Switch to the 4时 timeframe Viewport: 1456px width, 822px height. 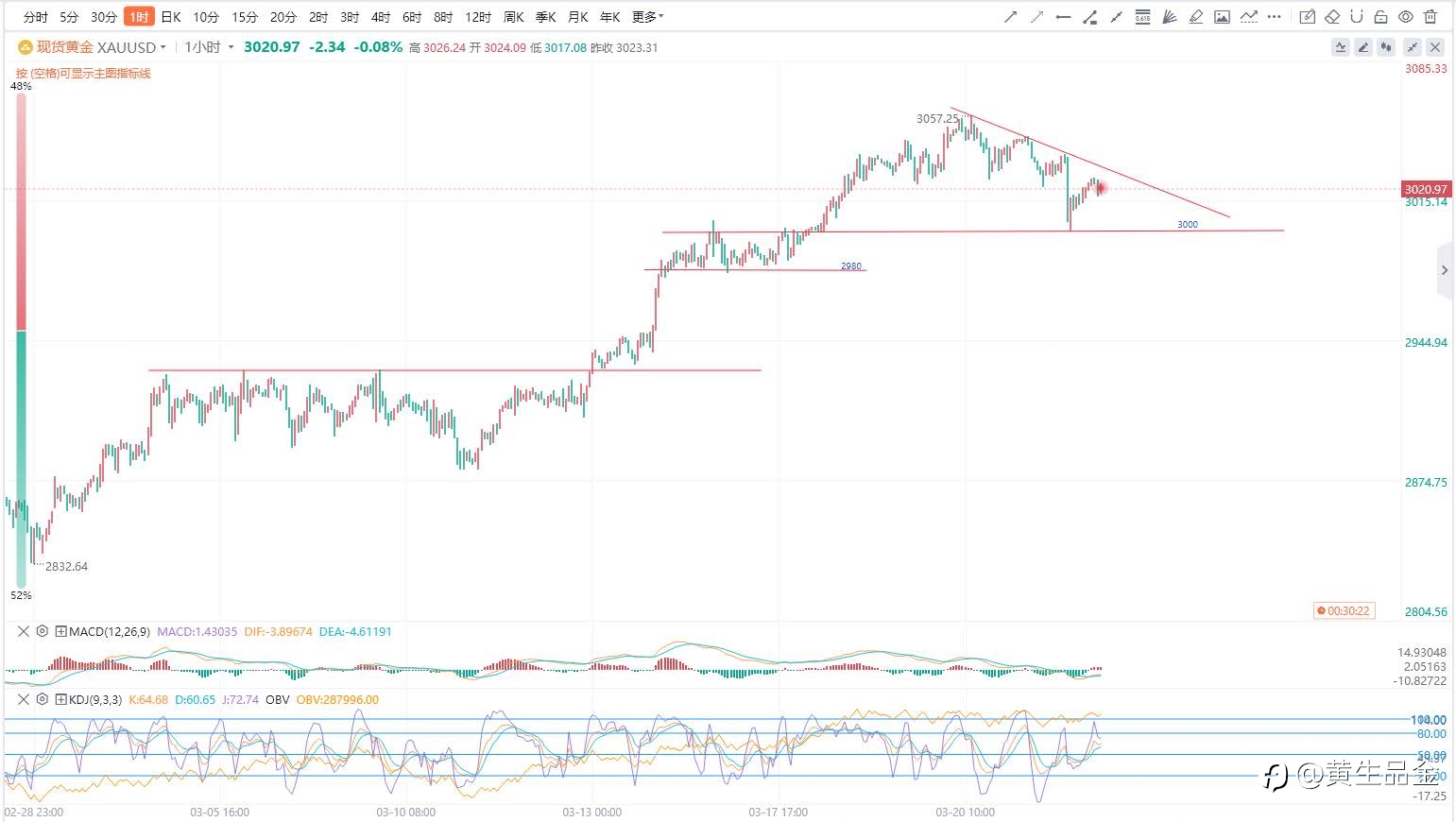point(381,17)
